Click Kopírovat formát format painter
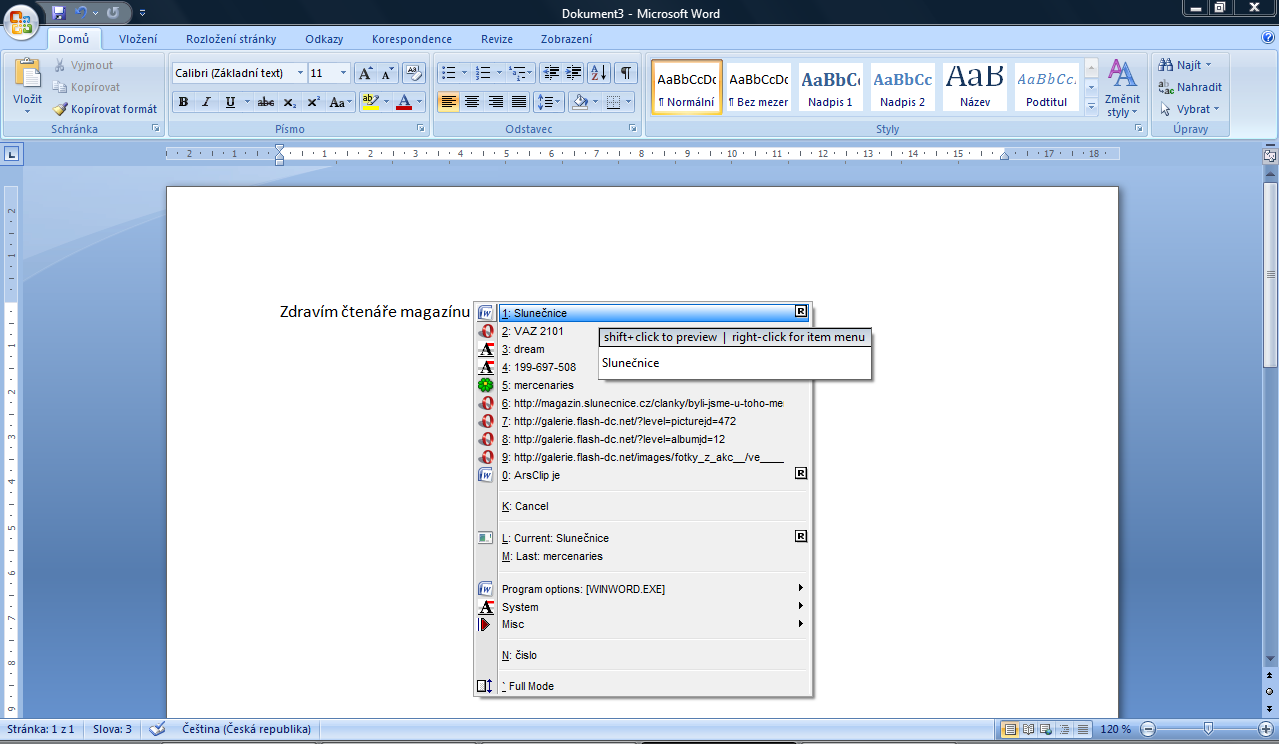The image size is (1279, 744). coord(104,109)
